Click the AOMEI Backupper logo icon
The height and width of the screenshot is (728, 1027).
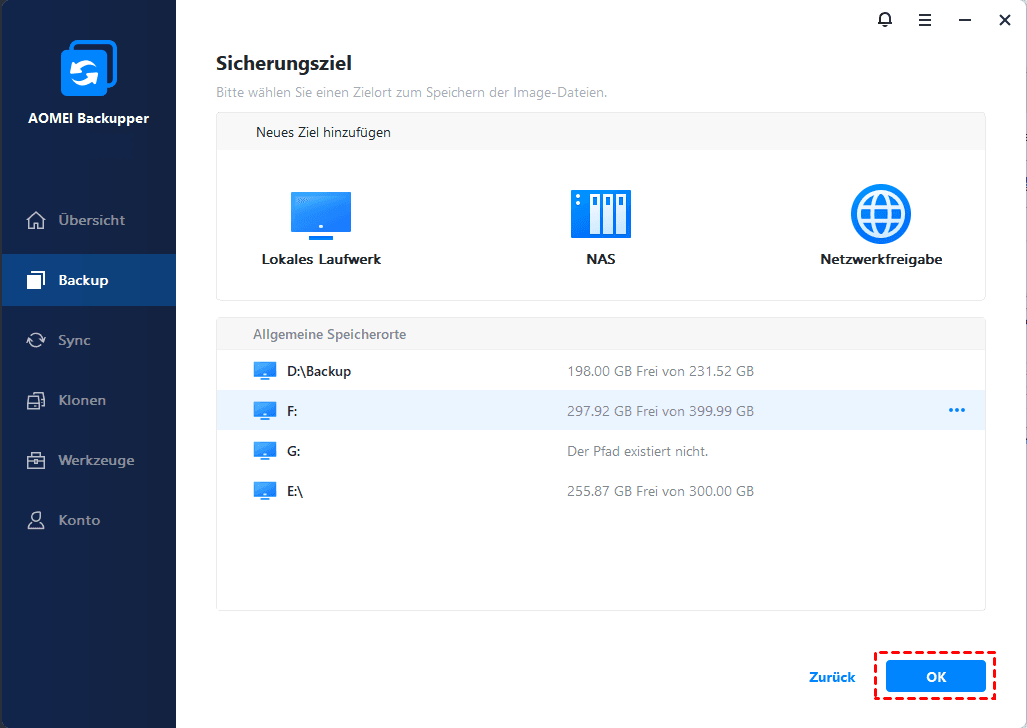pos(88,68)
